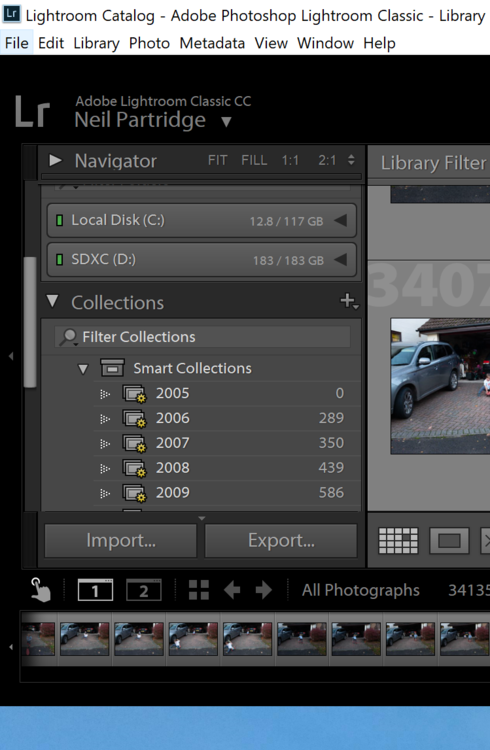Click the dotted triangle beside 2006
The height and width of the screenshot is (750, 490).
coord(105,419)
